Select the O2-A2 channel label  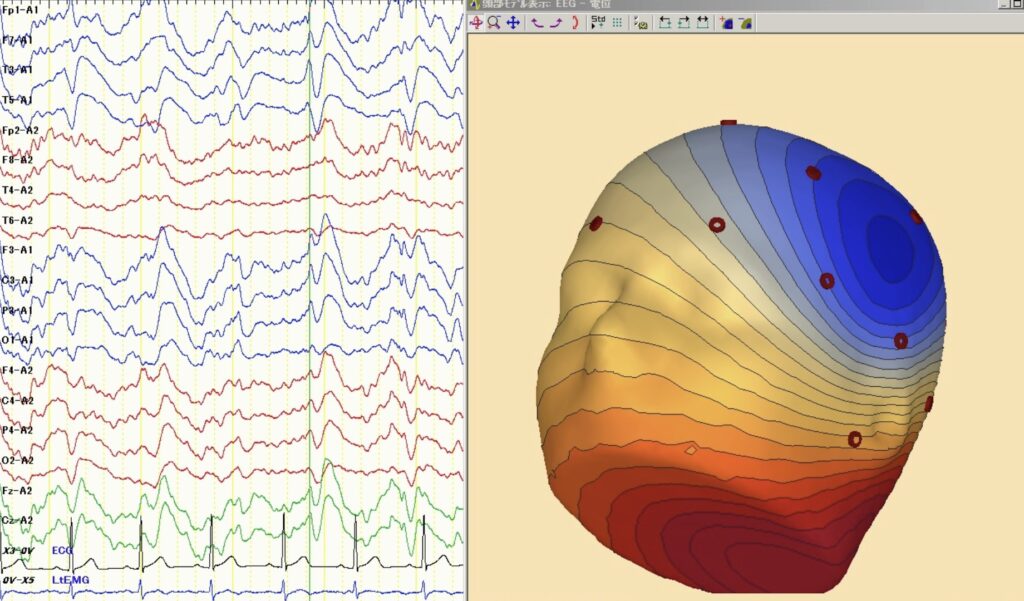click(18, 460)
